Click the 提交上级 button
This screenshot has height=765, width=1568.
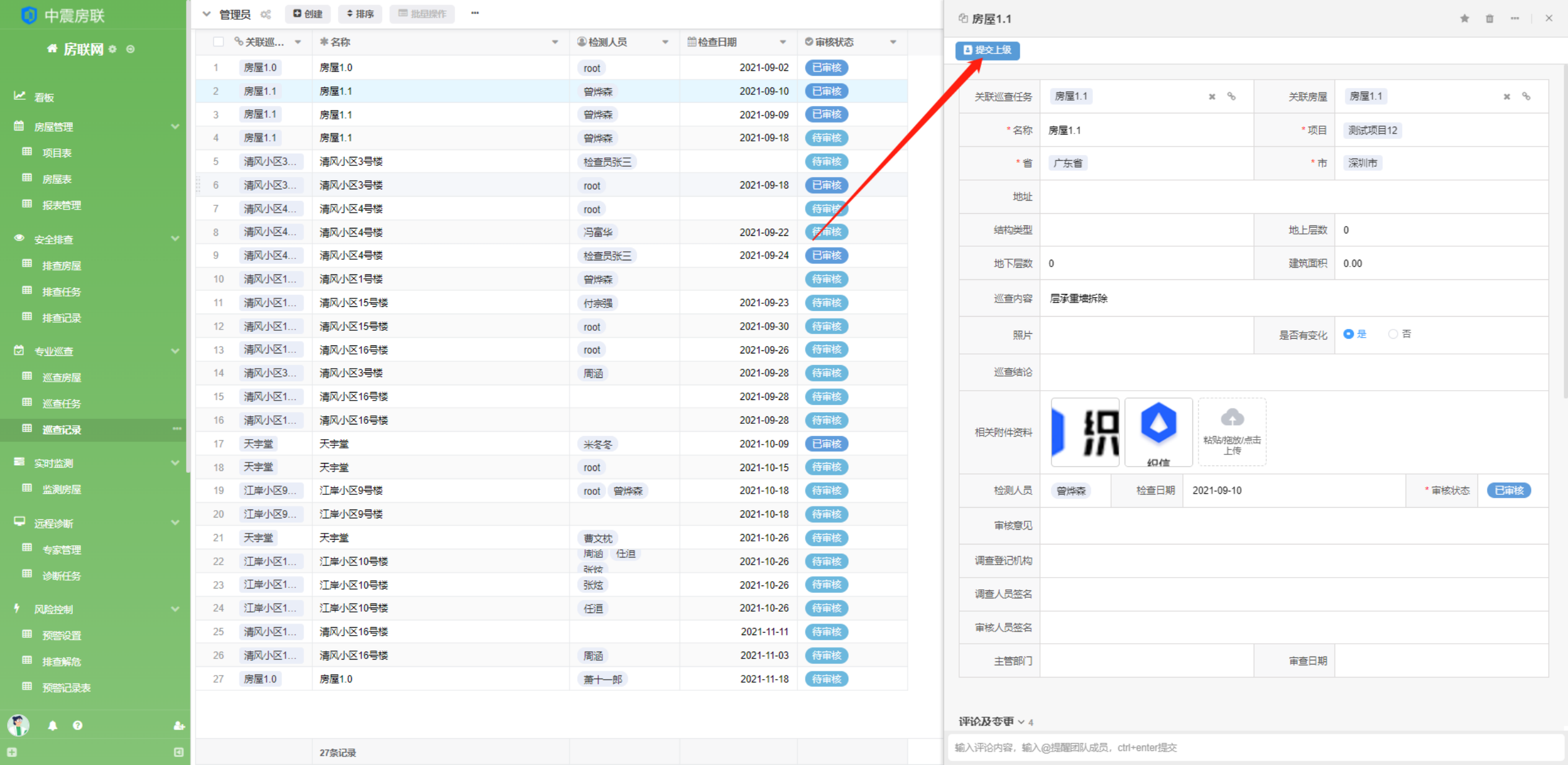[x=987, y=50]
